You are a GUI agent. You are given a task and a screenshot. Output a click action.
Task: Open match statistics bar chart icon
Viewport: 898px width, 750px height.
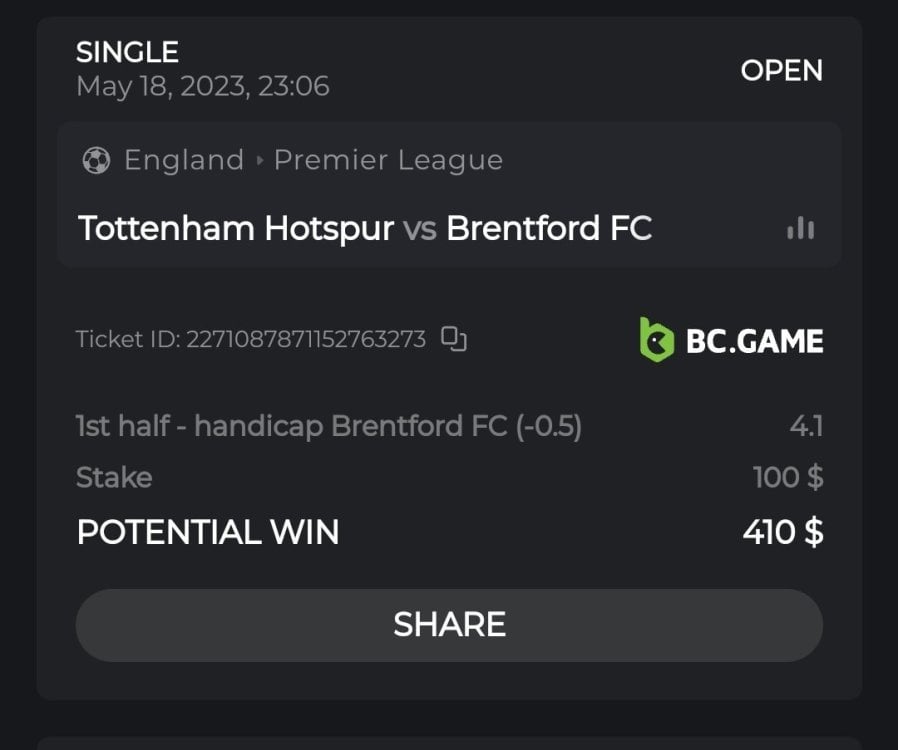[800, 229]
